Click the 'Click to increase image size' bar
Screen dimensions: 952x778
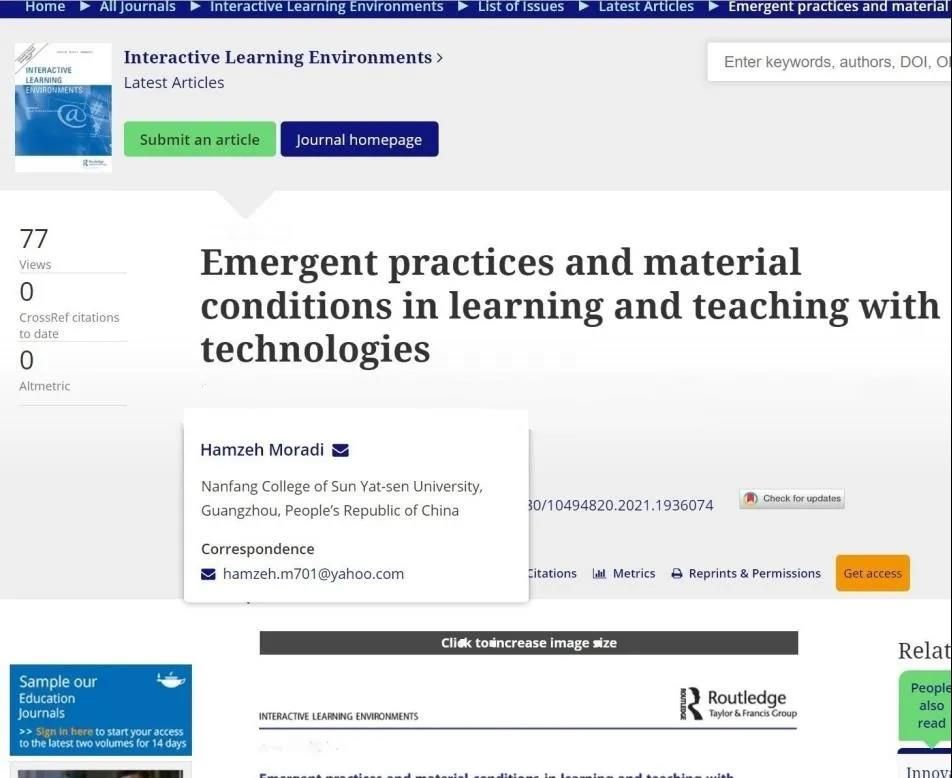pos(528,643)
